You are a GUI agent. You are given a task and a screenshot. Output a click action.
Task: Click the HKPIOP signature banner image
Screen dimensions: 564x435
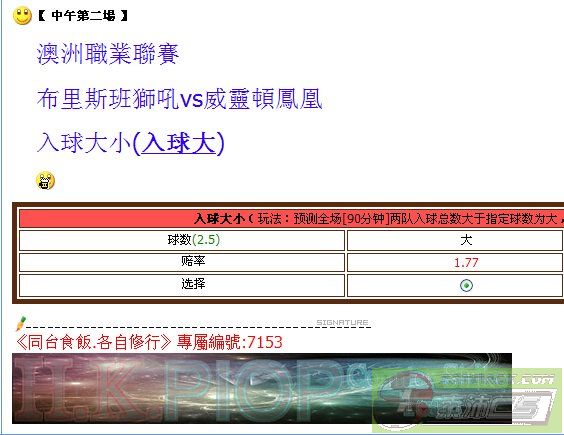coord(262,388)
